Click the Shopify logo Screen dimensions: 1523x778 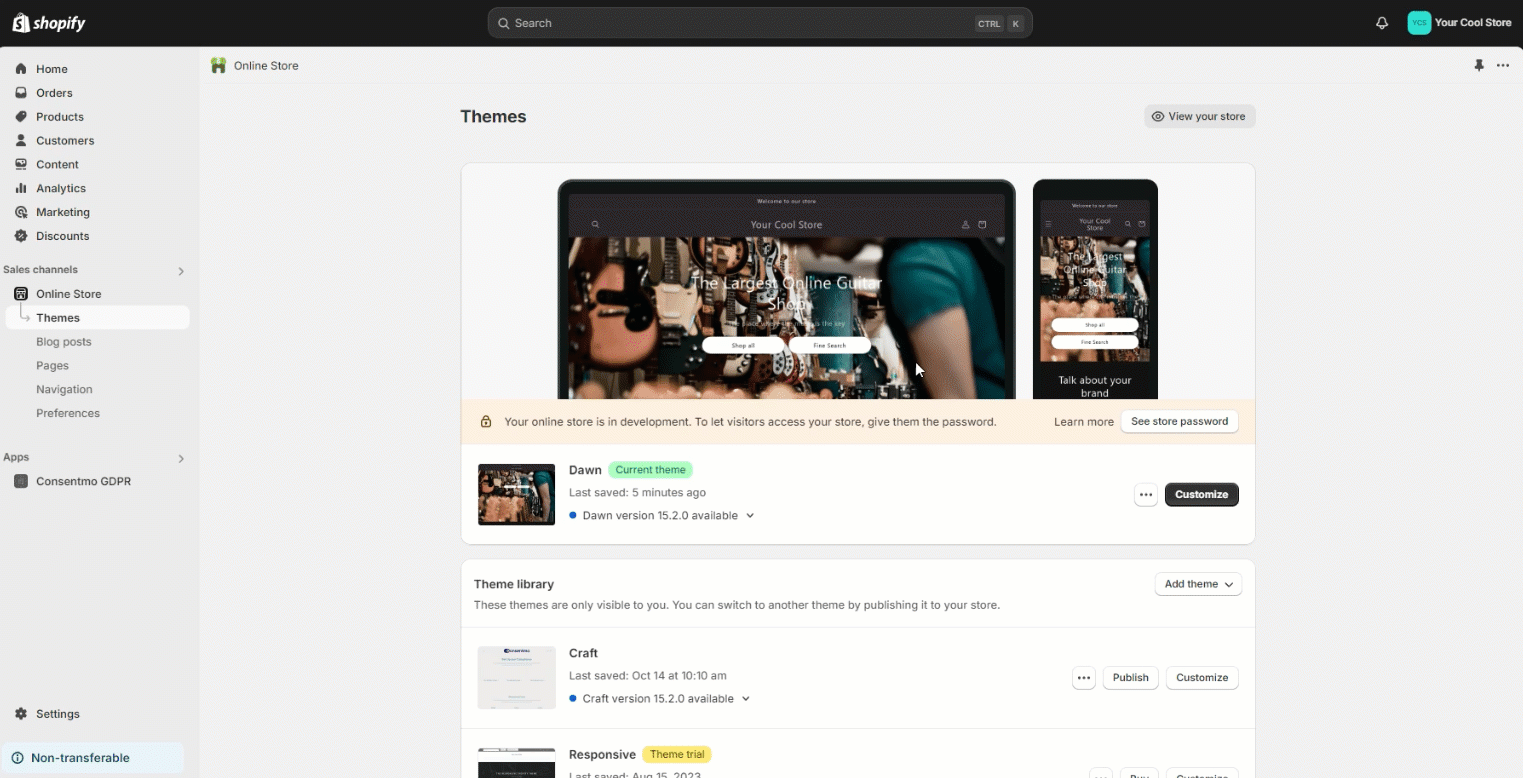point(49,23)
